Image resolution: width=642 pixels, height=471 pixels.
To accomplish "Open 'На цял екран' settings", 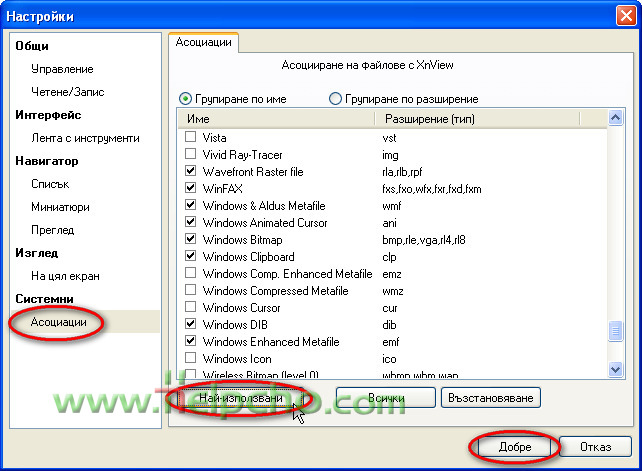I will (x=65, y=276).
